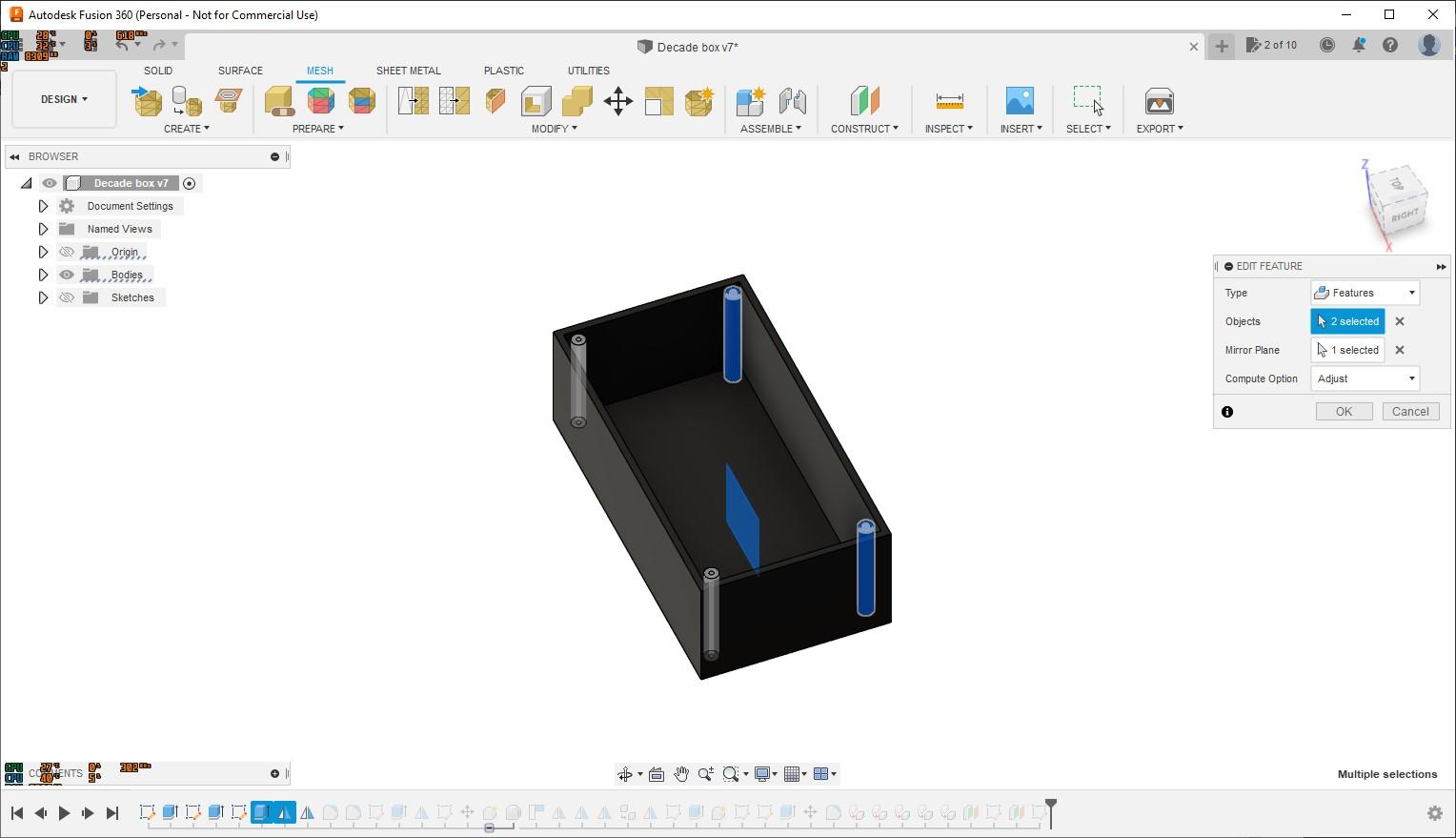Click the Insert image icon
Screen dimensions: 1456x838
tap(1020, 101)
